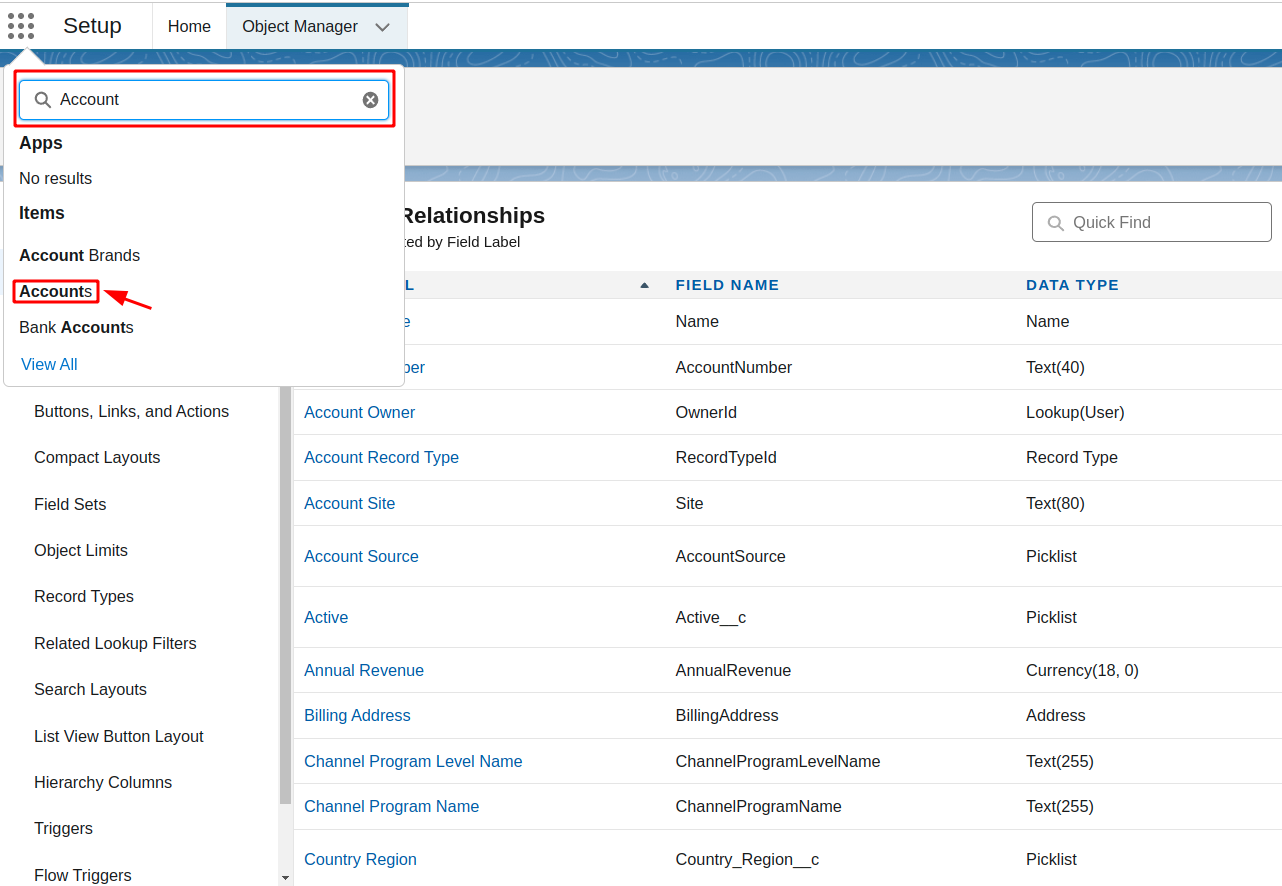Open Compact Layouts section
This screenshot has width=1282, height=886.
pos(97,457)
